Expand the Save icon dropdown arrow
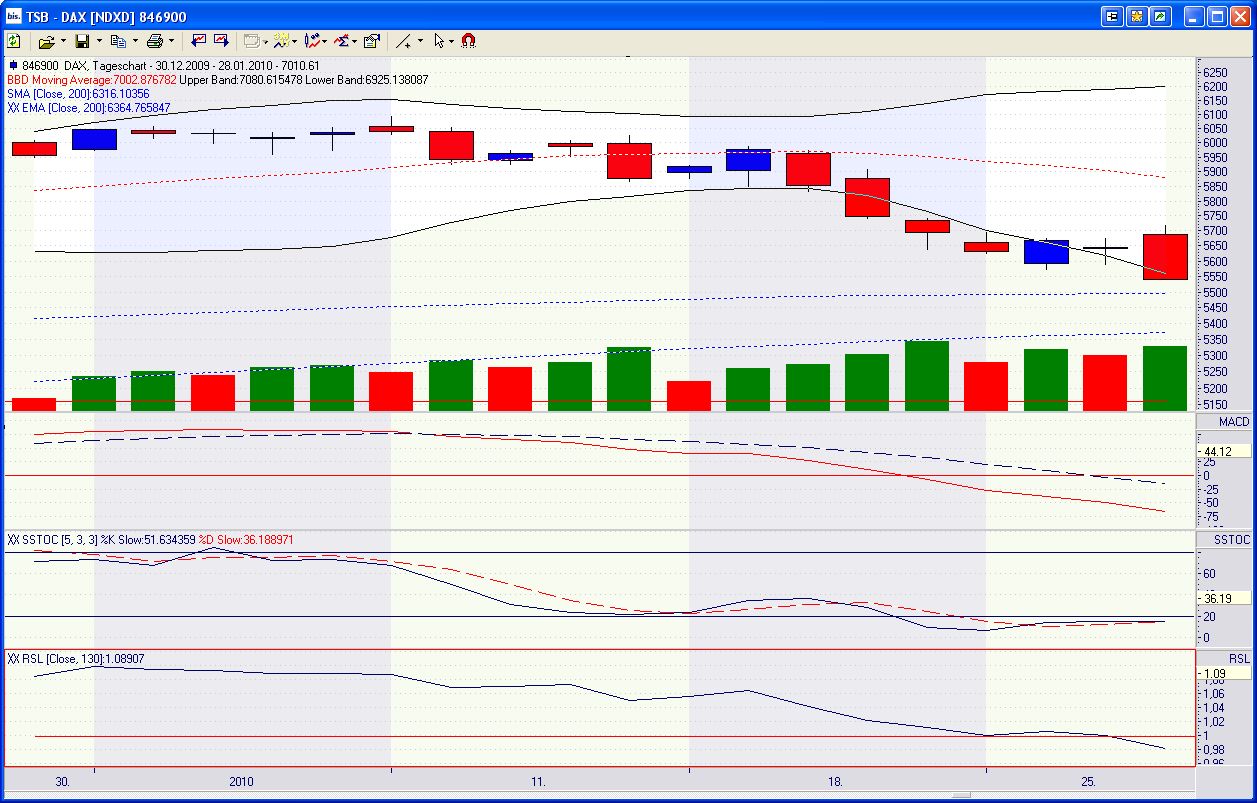The height and width of the screenshot is (803, 1257). pyautogui.click(x=97, y=40)
